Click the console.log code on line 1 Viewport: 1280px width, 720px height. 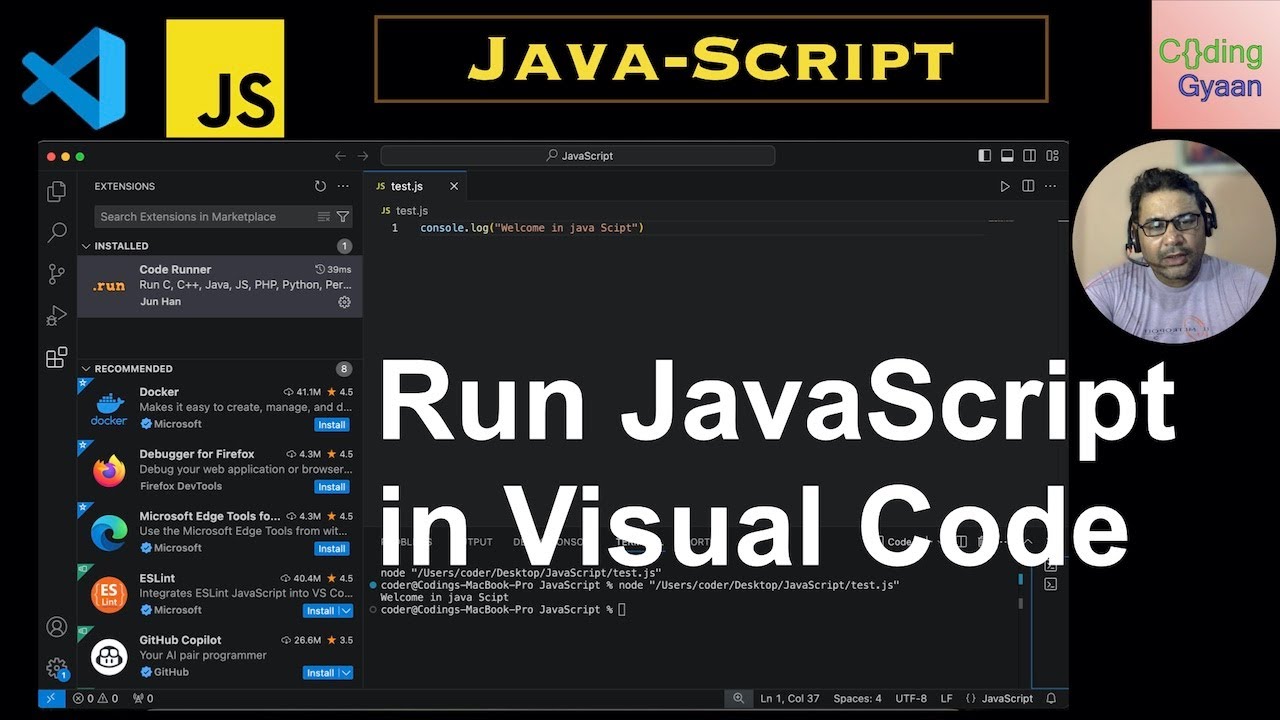(532, 228)
